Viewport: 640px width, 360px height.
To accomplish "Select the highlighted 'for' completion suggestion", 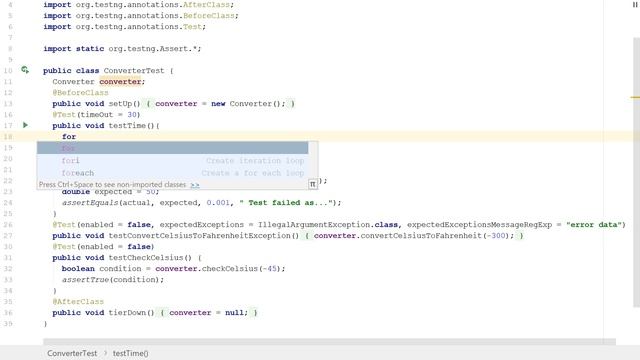I will click(173, 148).
